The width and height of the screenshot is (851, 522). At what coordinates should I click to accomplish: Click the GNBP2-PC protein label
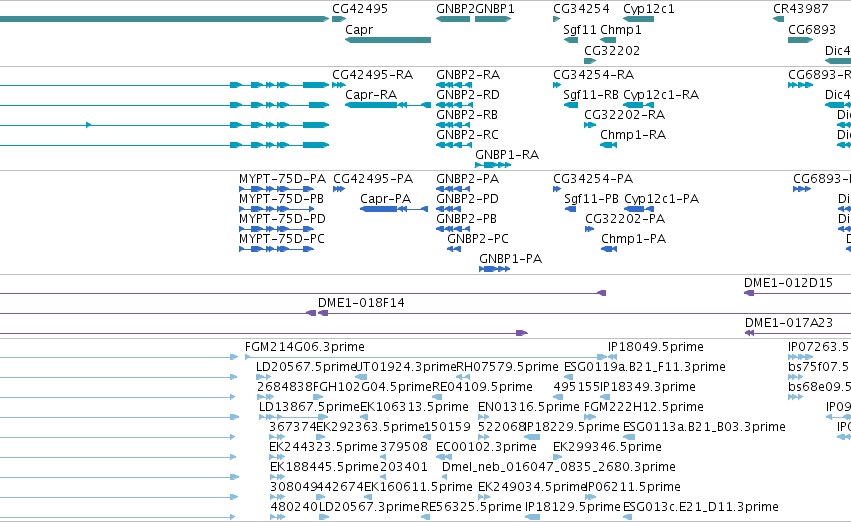[x=478, y=239]
